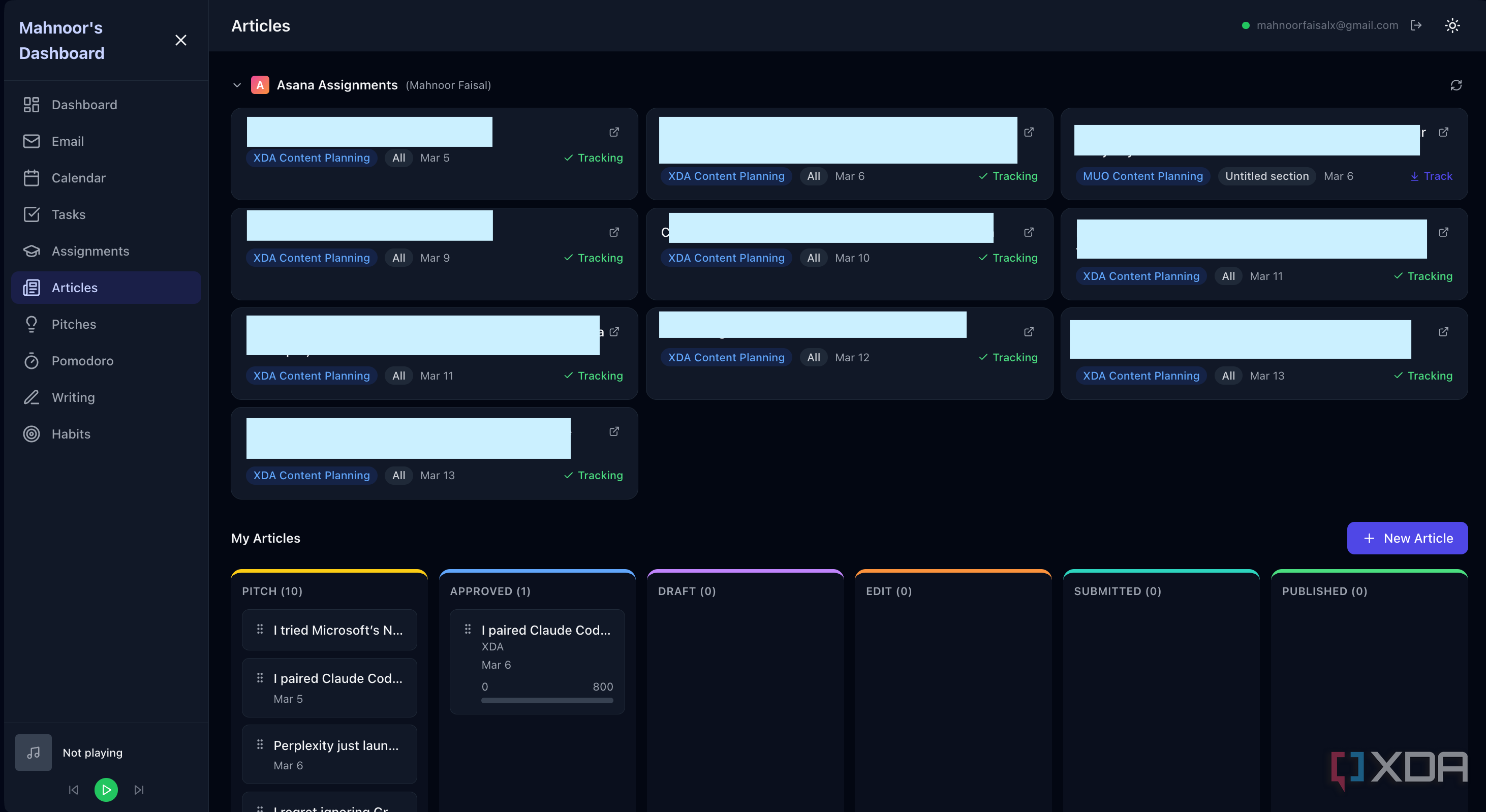Grab drag handle on Pitch 'I paired Claude Cod...' card

point(260,678)
